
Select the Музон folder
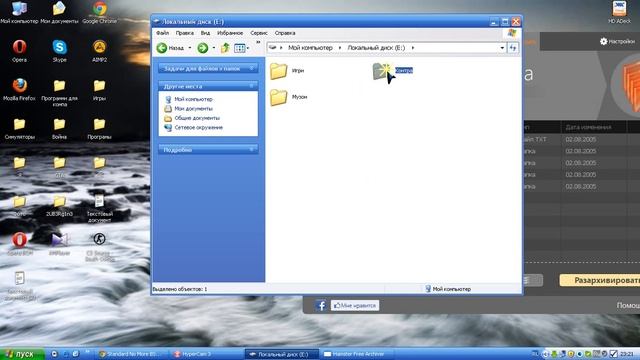(289, 97)
